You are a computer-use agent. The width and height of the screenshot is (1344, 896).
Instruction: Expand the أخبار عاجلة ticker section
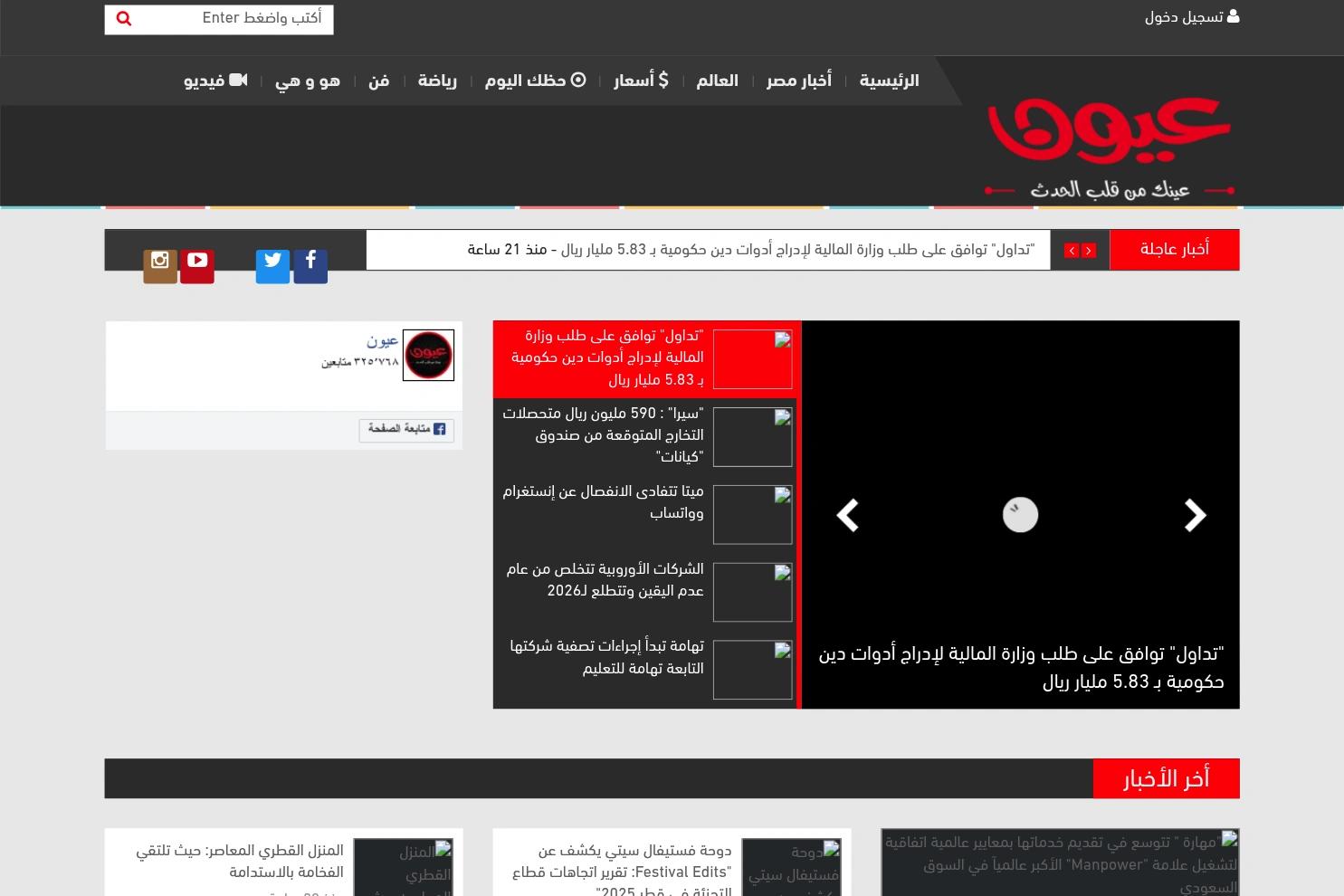point(1174,249)
